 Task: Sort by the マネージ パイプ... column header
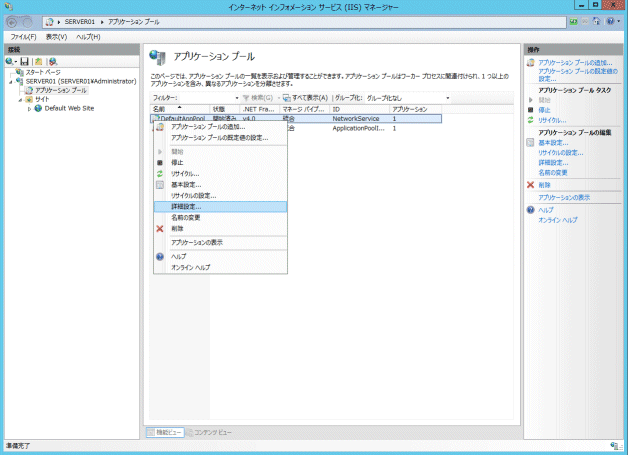pos(304,109)
